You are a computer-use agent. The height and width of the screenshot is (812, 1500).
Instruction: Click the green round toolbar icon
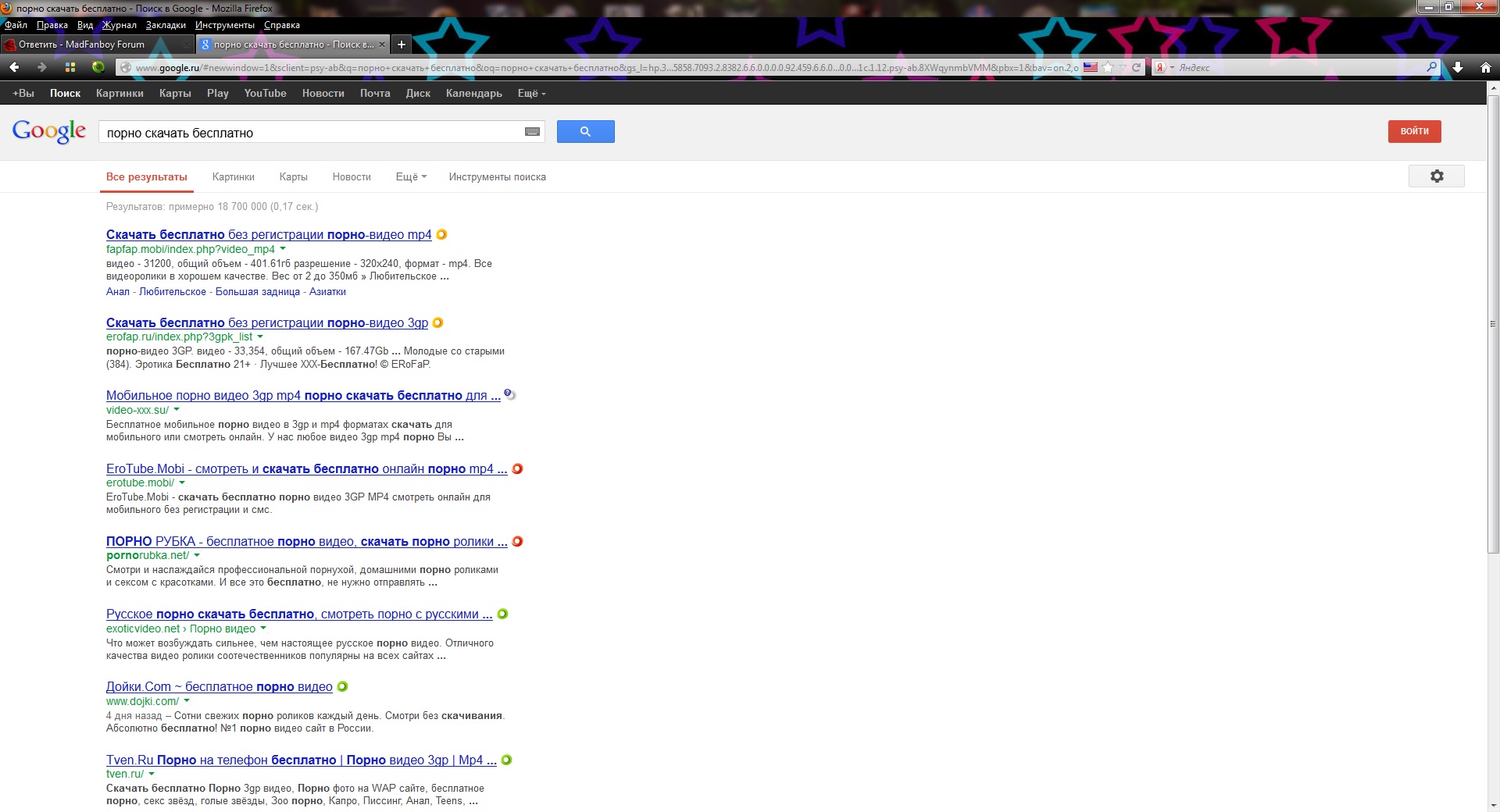pyautogui.click(x=98, y=67)
